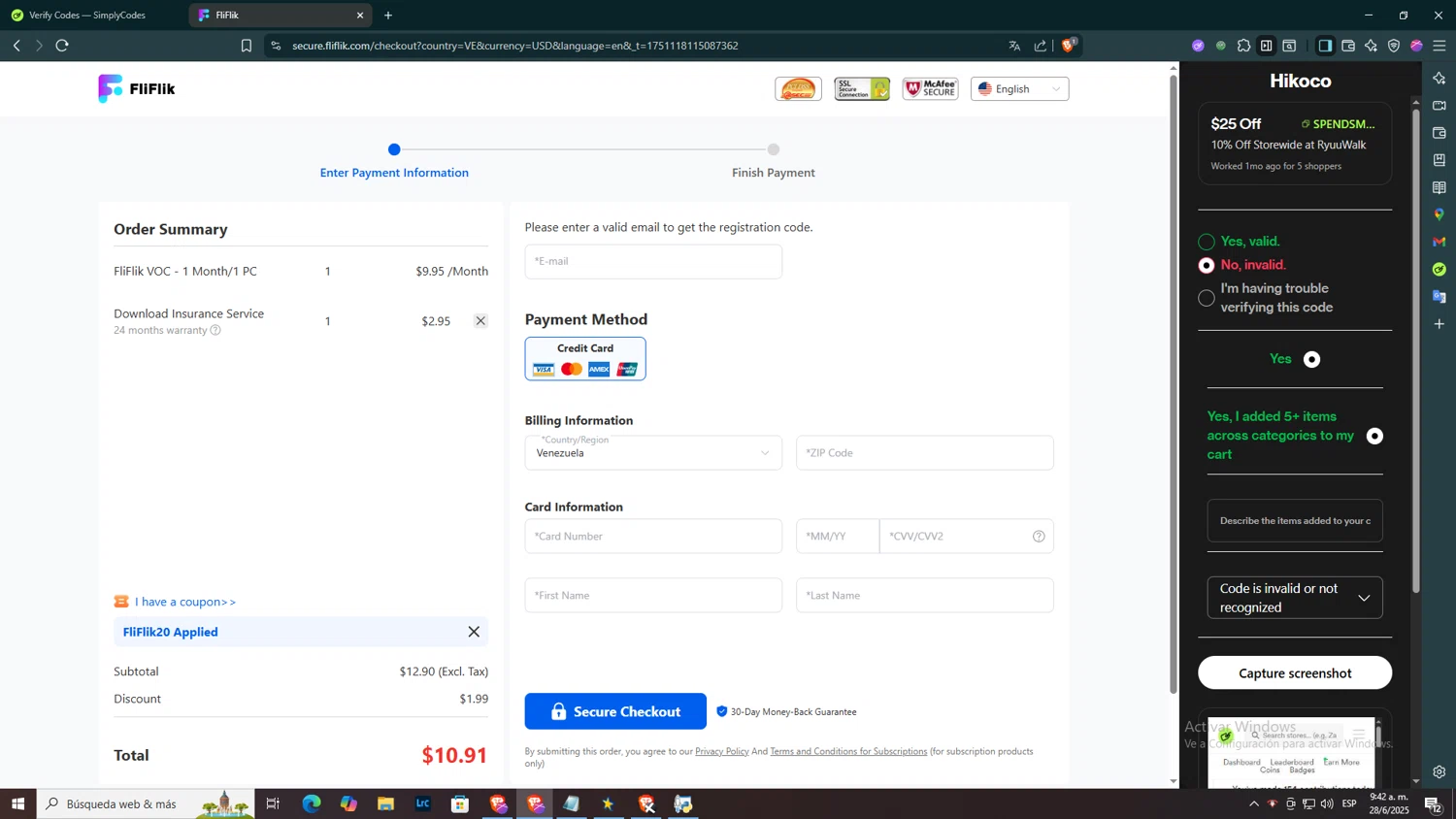
Task: Remove Download Insurance Service item
Action: [480, 321]
